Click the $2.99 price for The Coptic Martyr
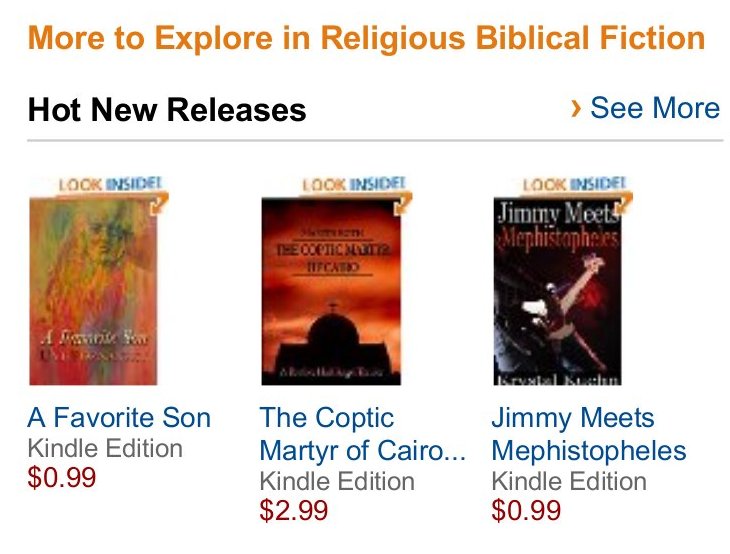 (294, 510)
